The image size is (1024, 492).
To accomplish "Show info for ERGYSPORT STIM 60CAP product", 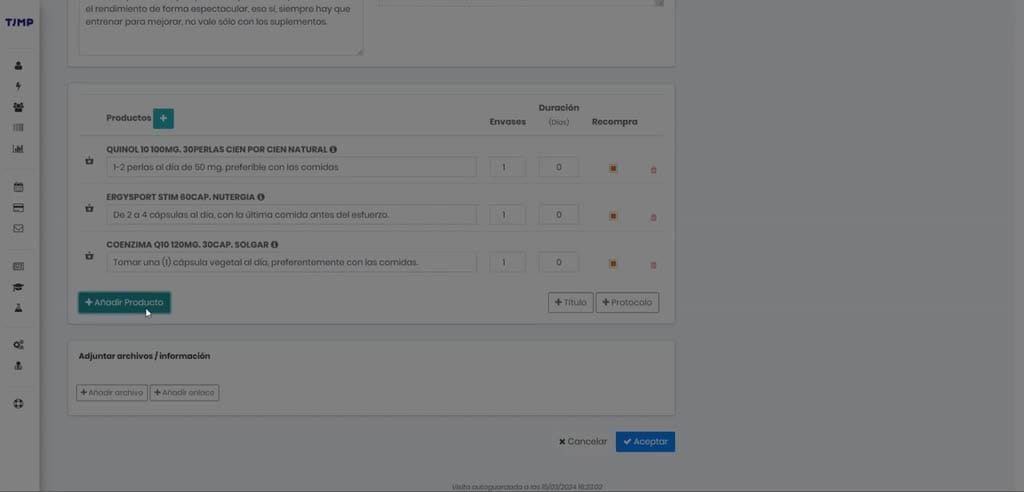I will click(261, 197).
